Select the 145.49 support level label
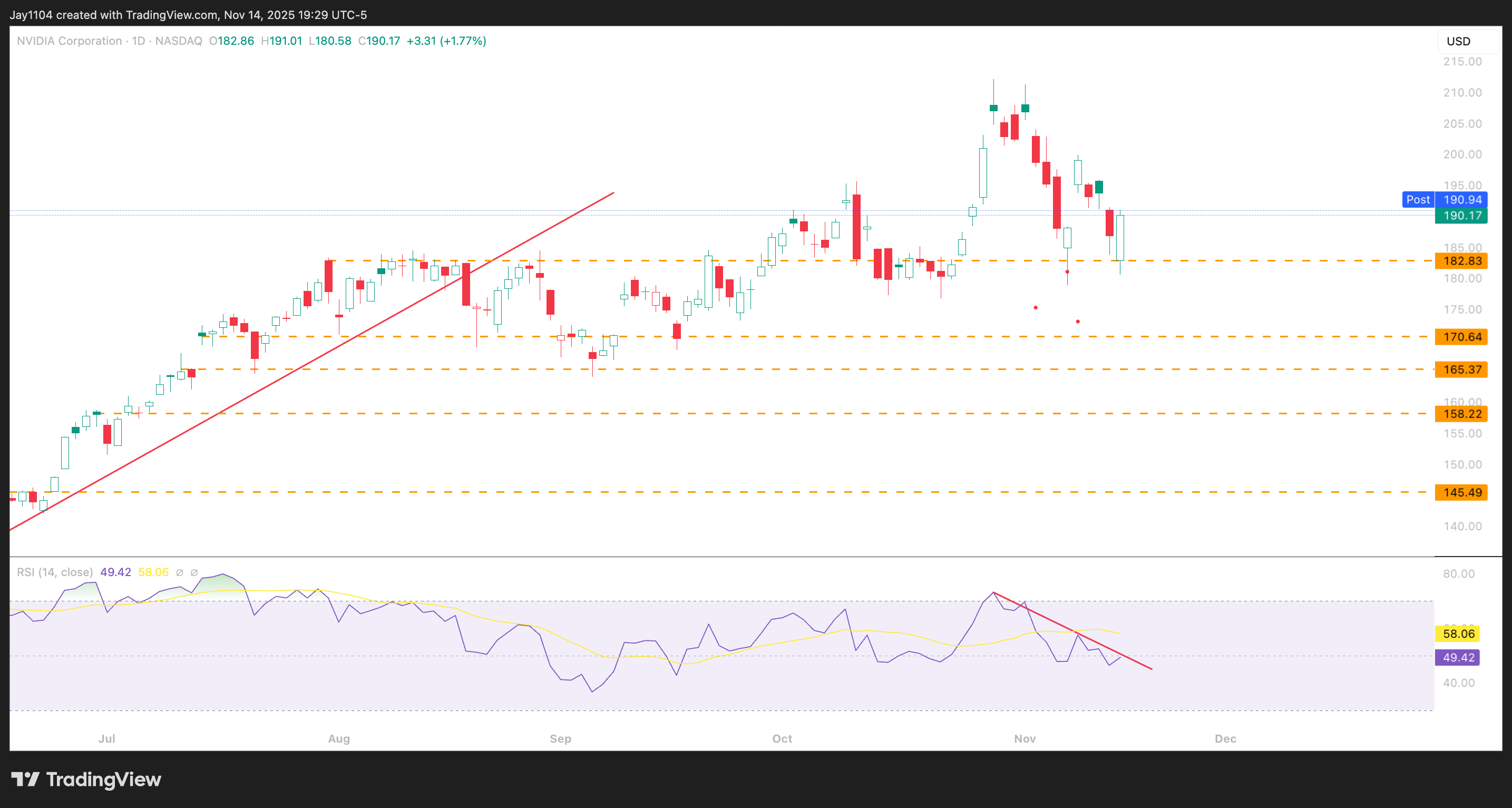 [1461, 492]
